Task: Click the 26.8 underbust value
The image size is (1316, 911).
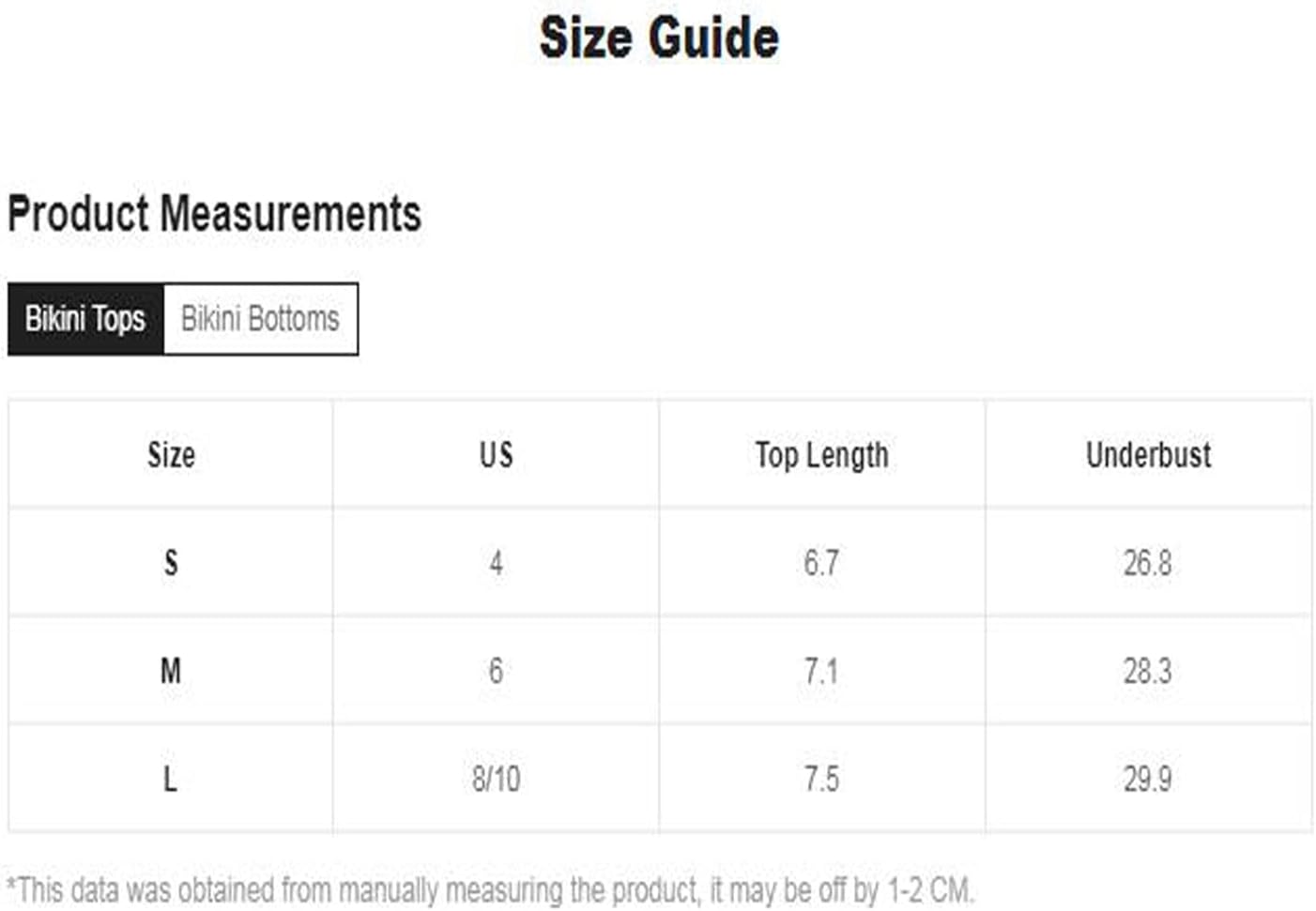Action: pyautogui.click(x=1148, y=563)
